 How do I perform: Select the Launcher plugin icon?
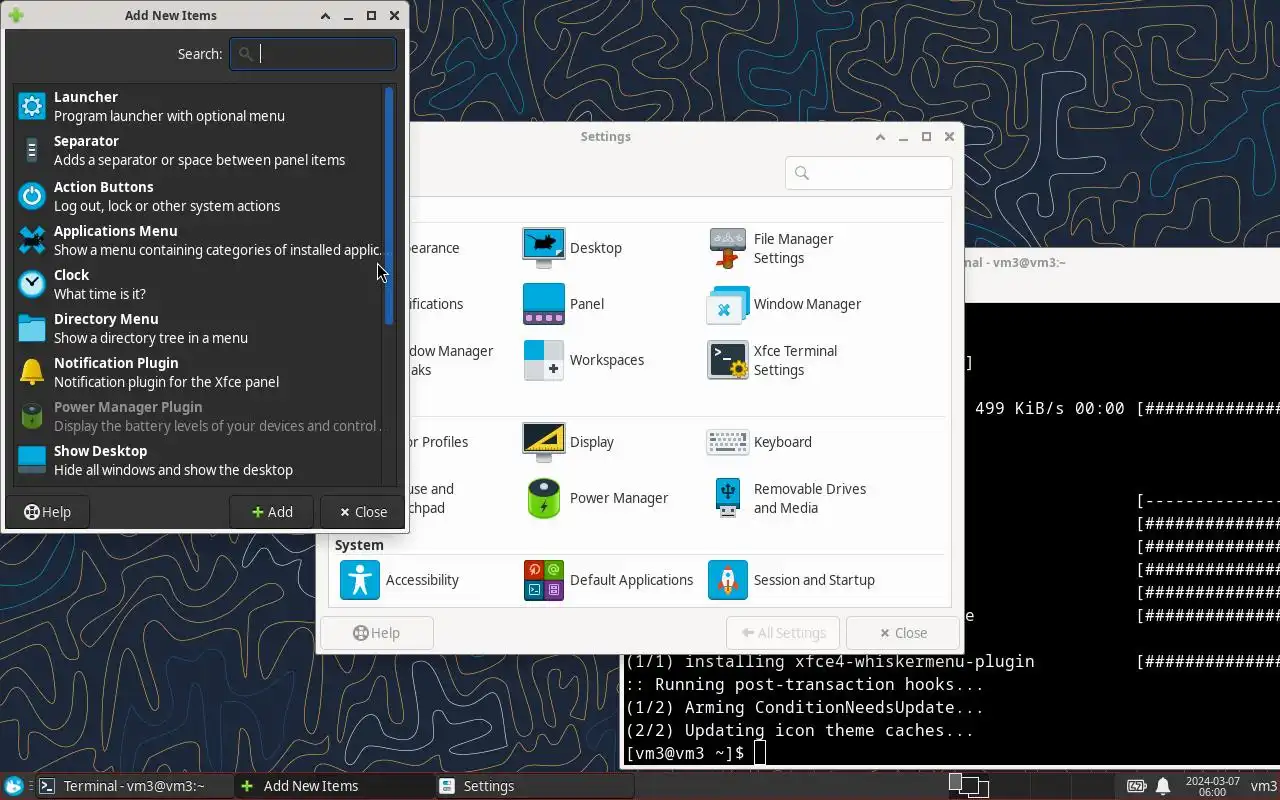32,106
